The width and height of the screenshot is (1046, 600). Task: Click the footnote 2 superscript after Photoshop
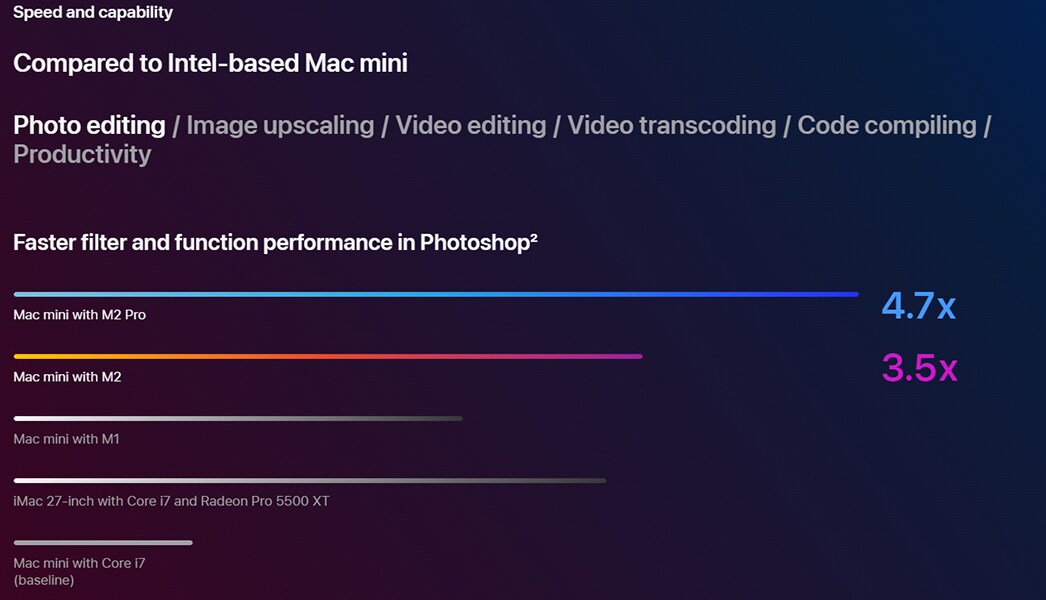(x=534, y=236)
